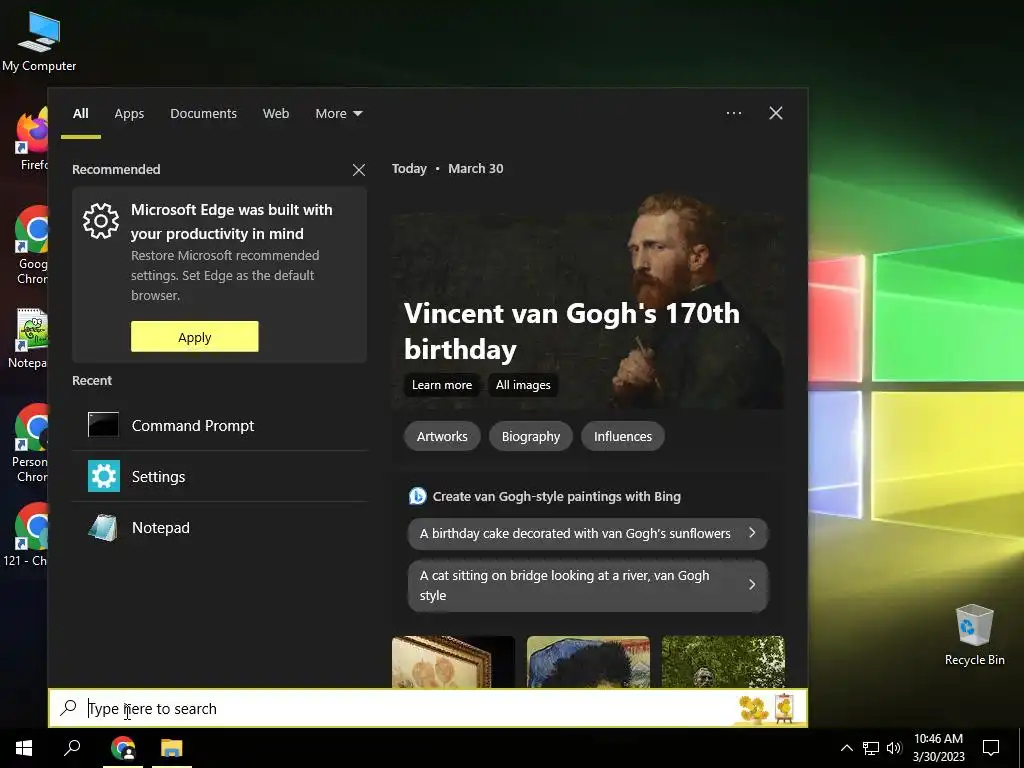
Task: Click the Command Prompt icon in Recent
Action: 103,424
